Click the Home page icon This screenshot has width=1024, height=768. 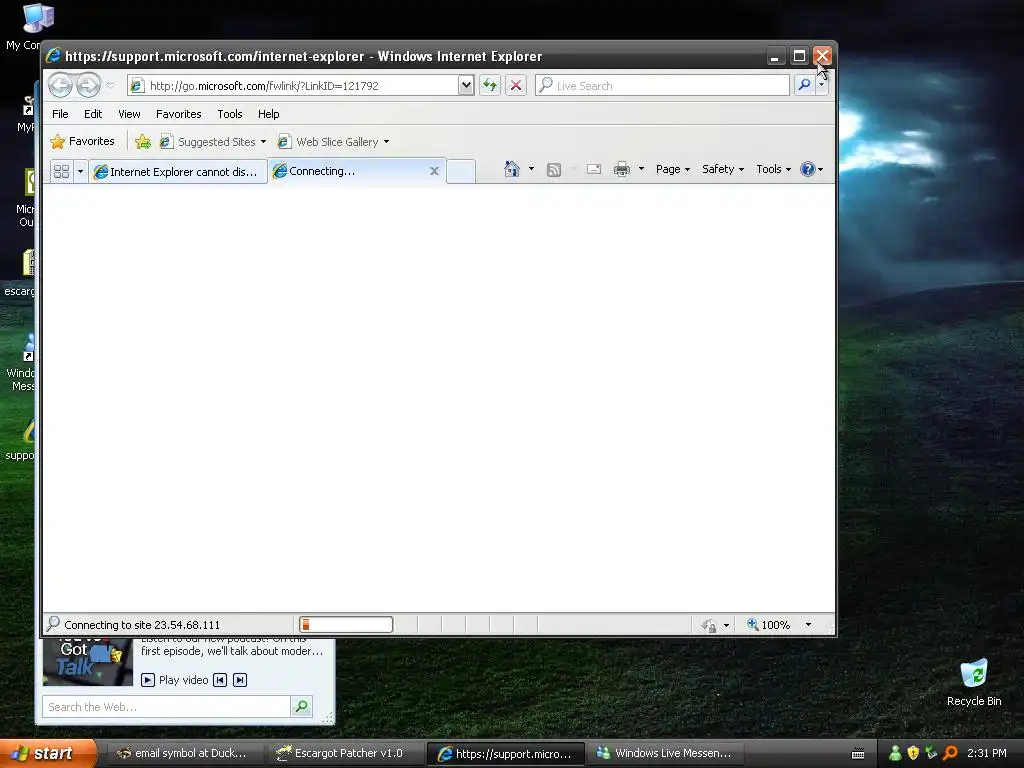pos(511,169)
